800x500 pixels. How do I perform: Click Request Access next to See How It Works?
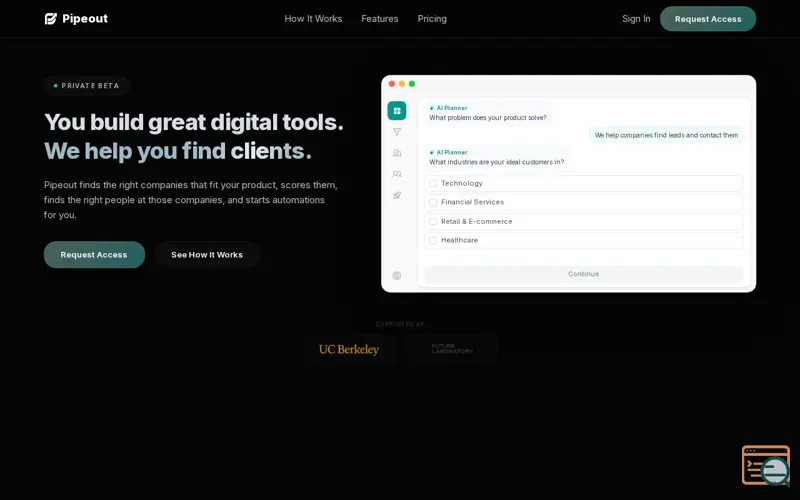tap(94, 255)
